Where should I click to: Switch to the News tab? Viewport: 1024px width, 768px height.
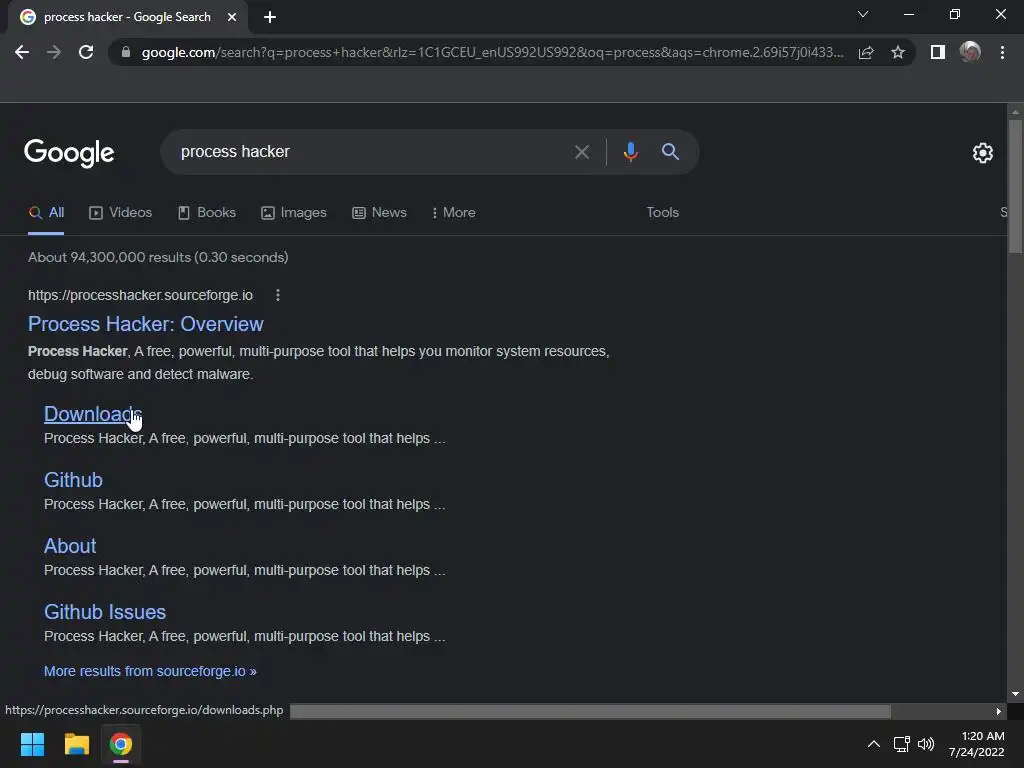click(379, 213)
